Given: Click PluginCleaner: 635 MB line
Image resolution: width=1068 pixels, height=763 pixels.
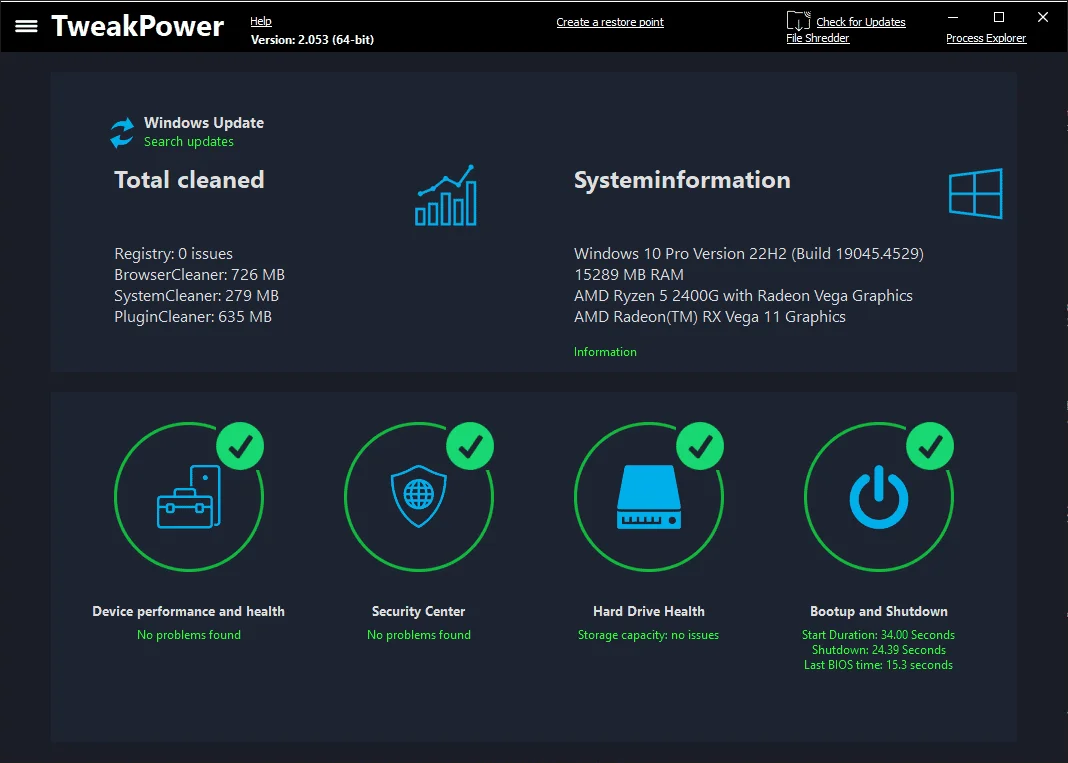Looking at the screenshot, I should [x=193, y=317].
